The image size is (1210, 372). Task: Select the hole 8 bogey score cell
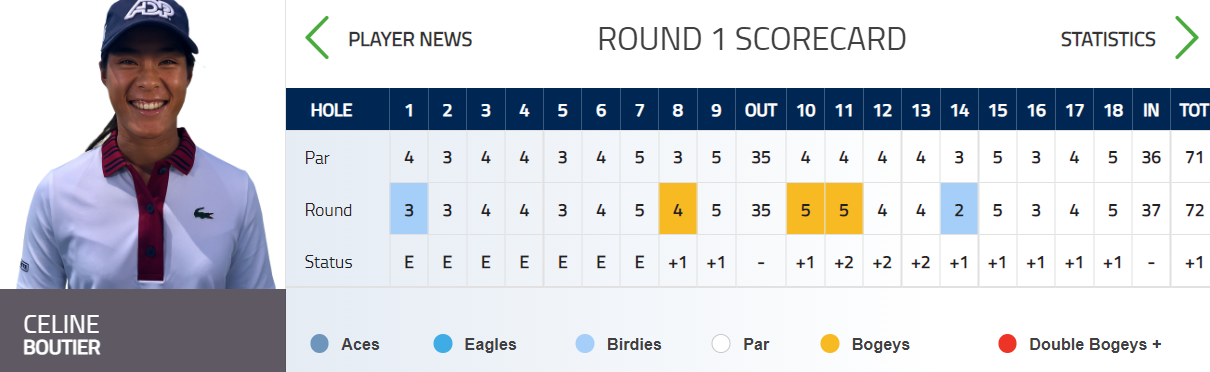(x=677, y=209)
